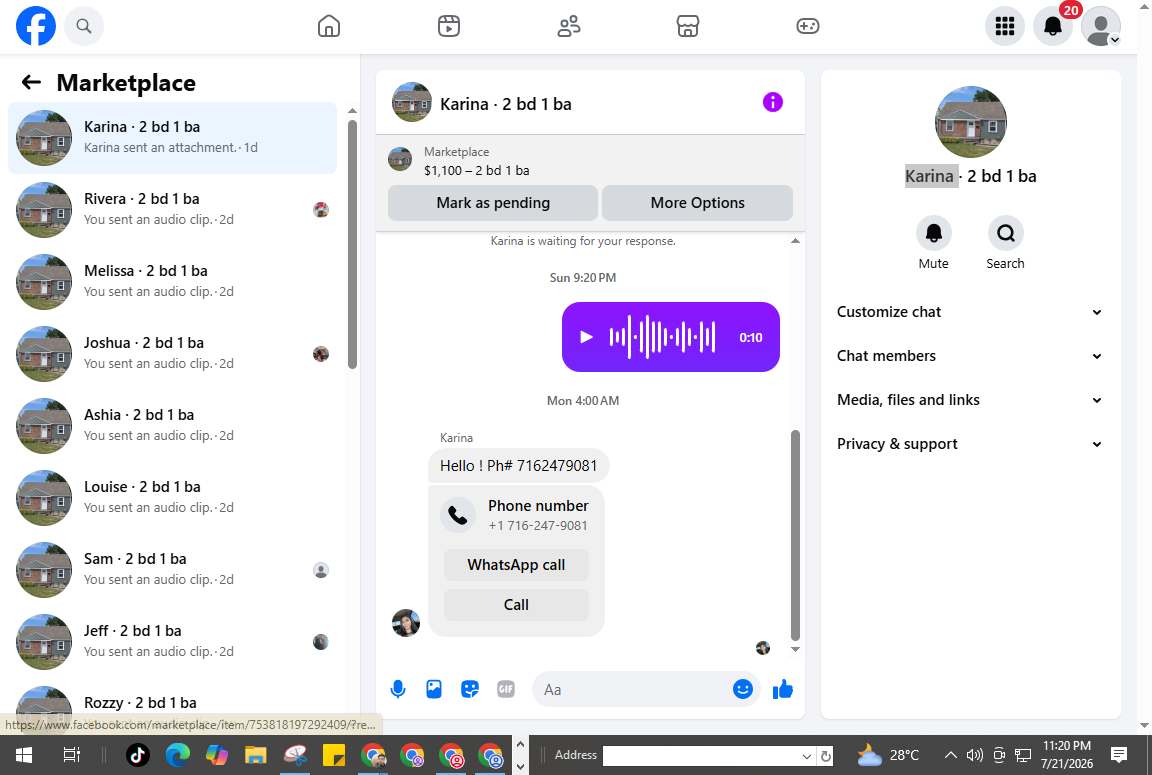Expand Customize chat section
Viewport: 1152px width, 775px height.
[970, 312]
